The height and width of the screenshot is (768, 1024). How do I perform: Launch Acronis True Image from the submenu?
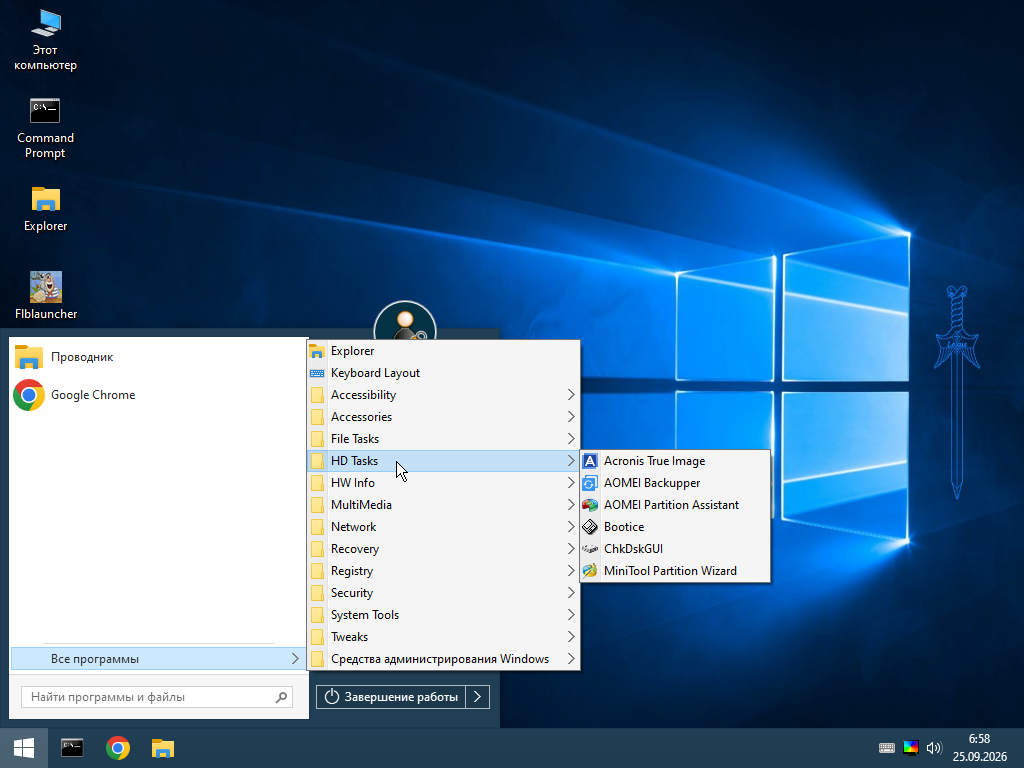point(675,460)
